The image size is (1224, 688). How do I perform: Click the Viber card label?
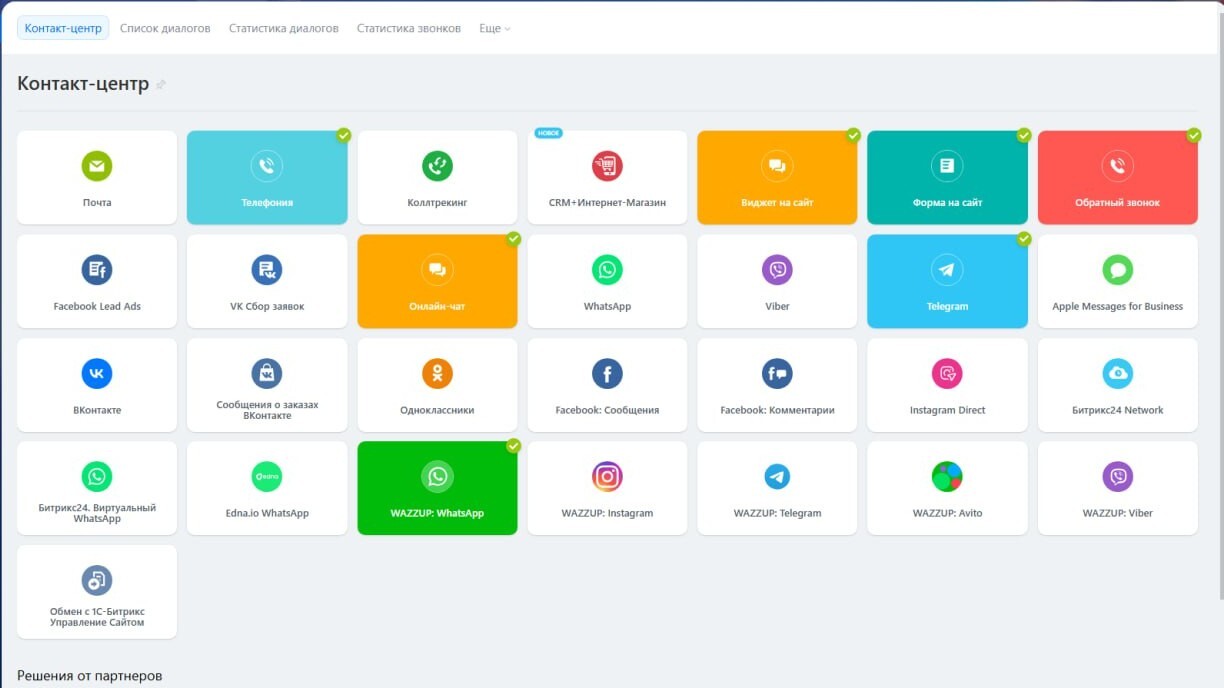777,307
